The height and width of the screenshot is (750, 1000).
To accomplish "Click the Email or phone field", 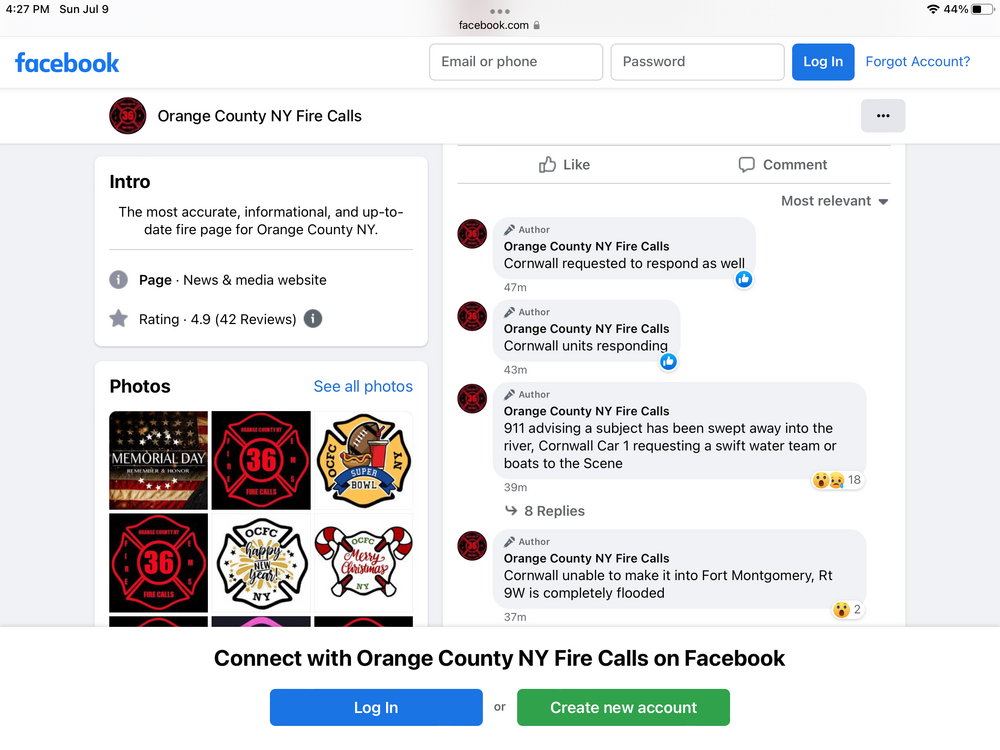I will [516, 62].
